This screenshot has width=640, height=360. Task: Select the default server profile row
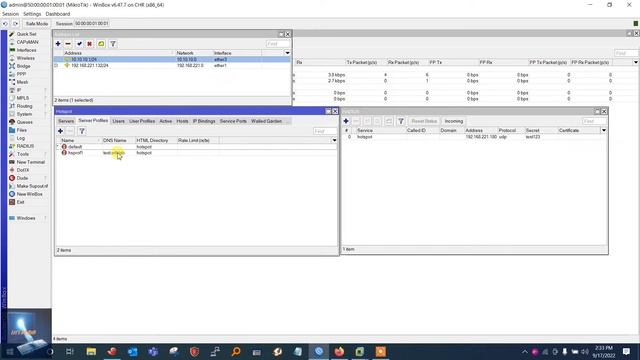(x=197, y=147)
